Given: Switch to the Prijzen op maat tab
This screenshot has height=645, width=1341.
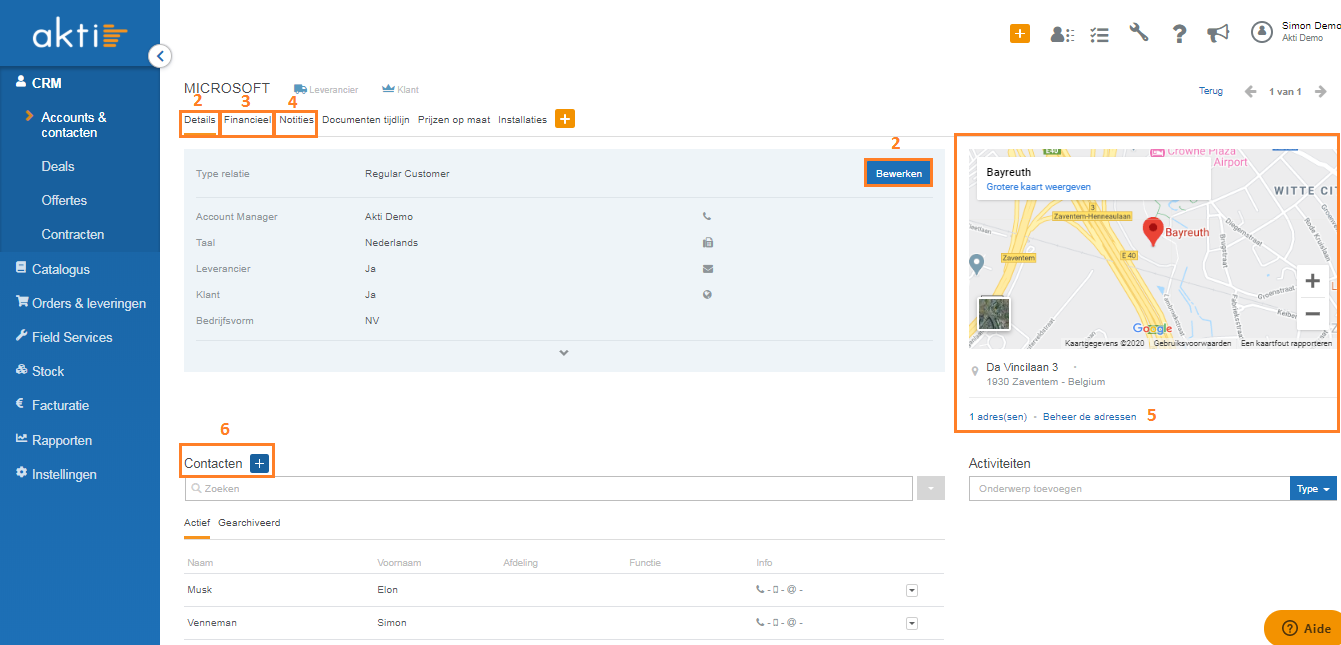Looking at the screenshot, I should [x=454, y=120].
